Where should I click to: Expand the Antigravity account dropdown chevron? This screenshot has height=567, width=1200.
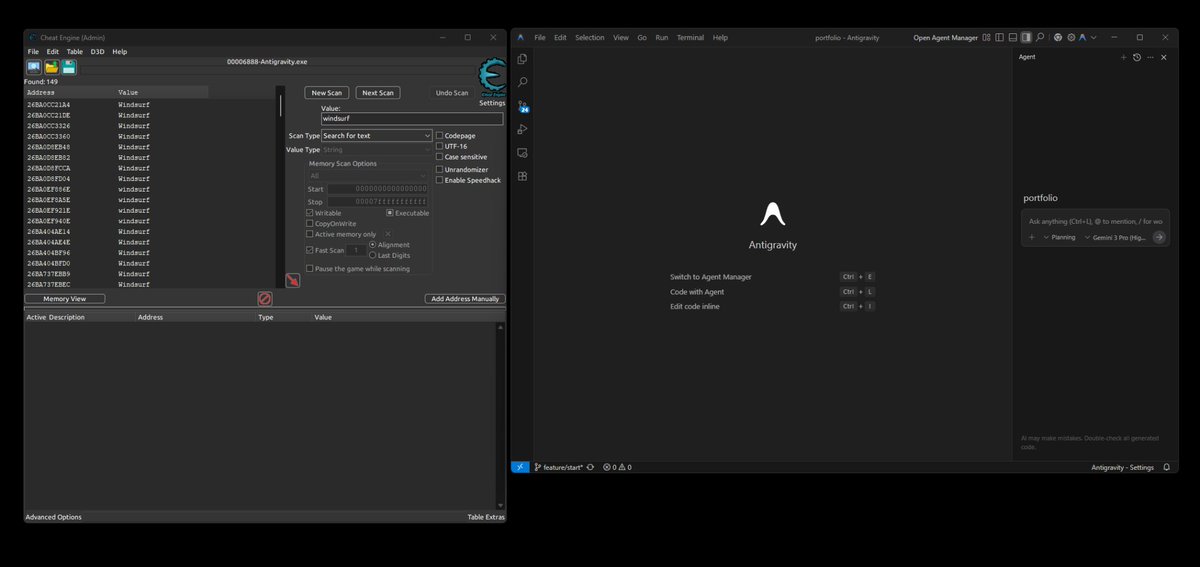(1094, 37)
